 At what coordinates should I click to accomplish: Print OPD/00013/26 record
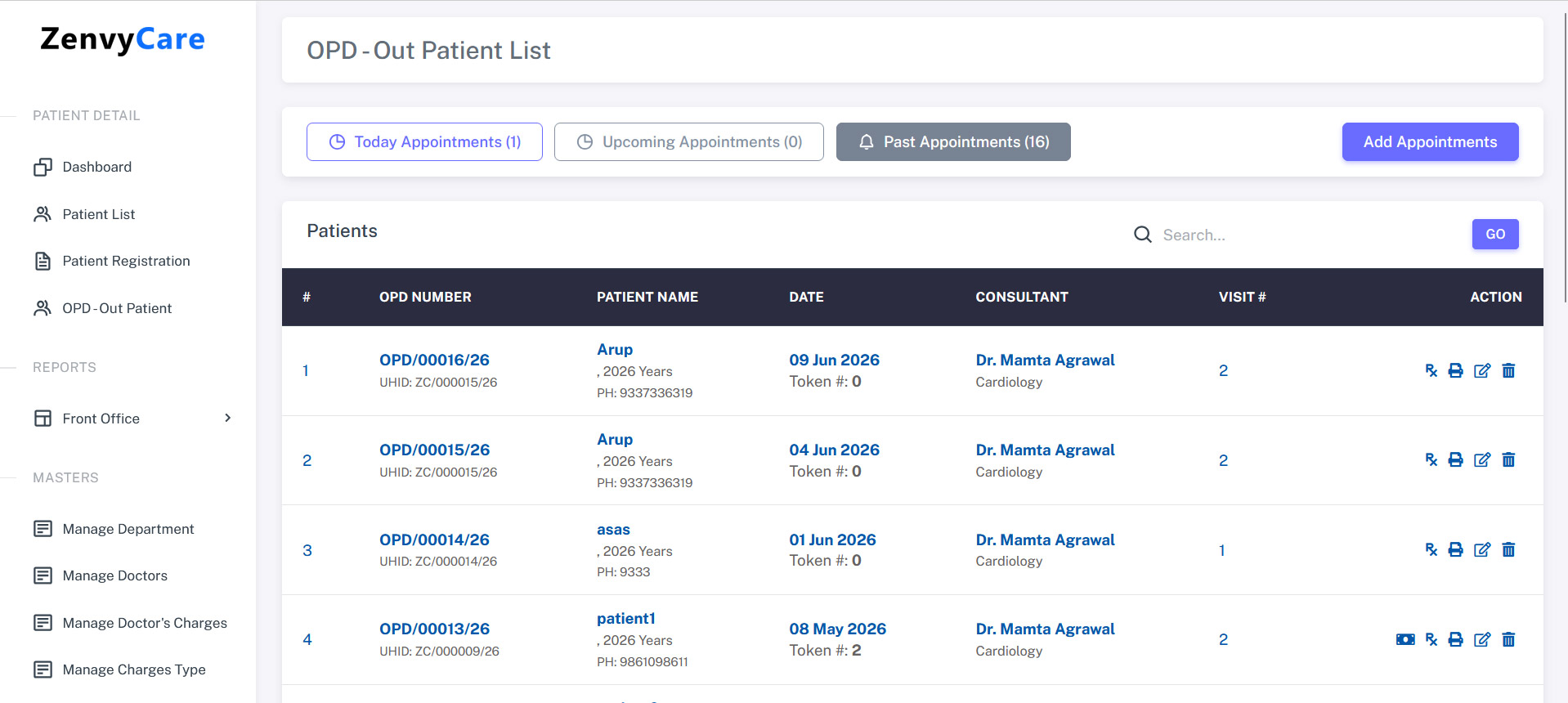[1456, 639]
